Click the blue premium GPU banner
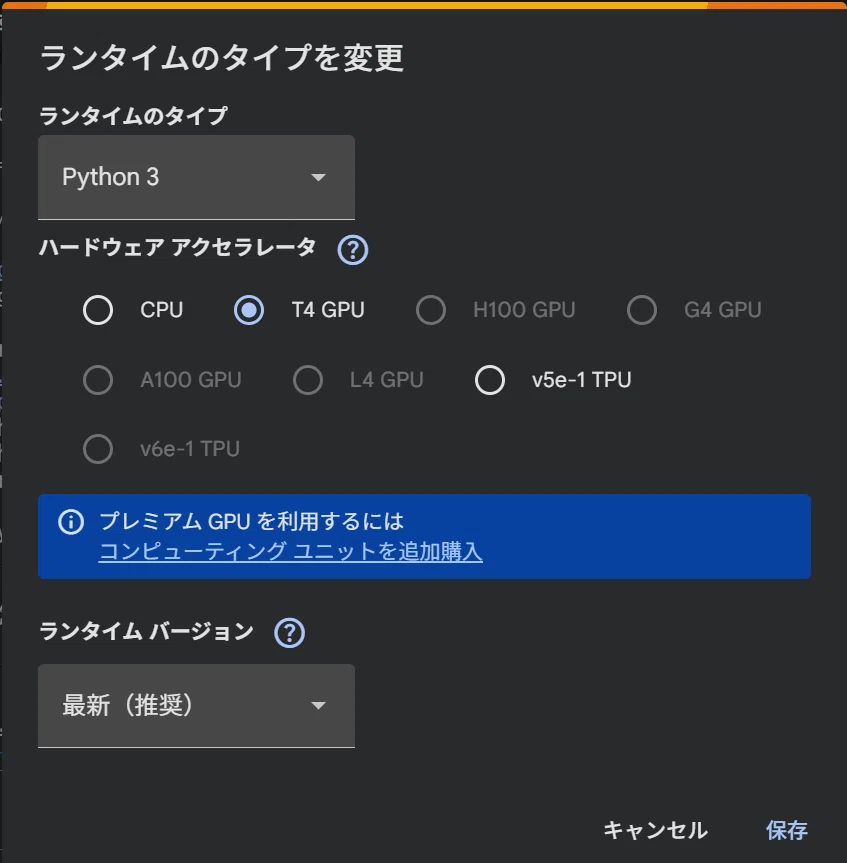This screenshot has height=863, width=847. click(424, 536)
